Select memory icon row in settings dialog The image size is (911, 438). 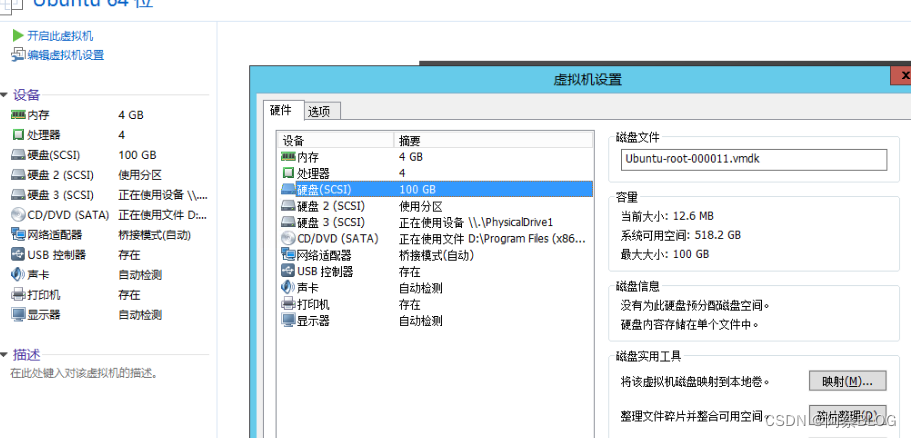(289, 157)
